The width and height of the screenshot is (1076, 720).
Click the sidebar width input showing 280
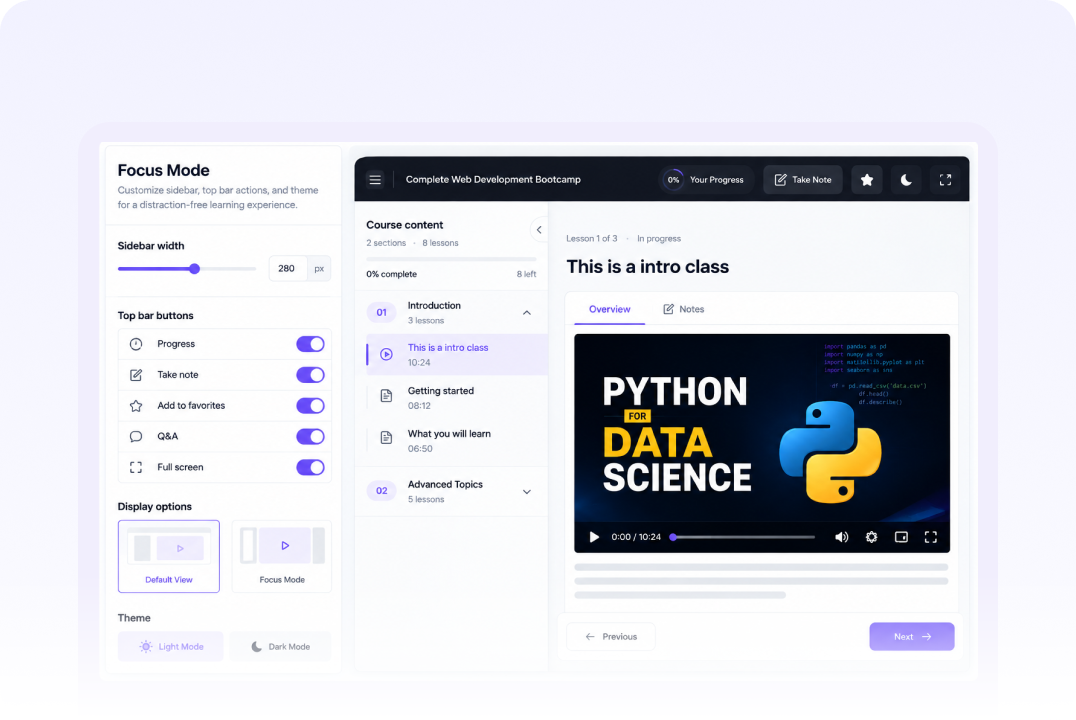tap(288, 268)
